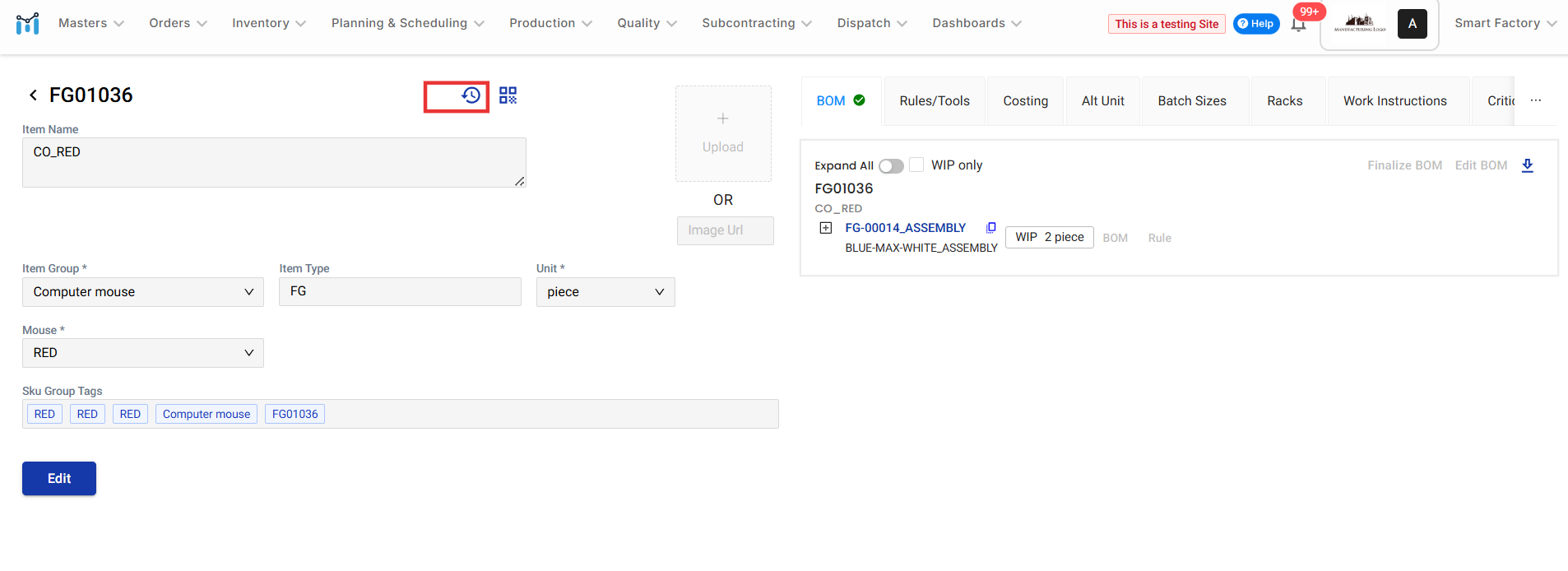Open the Inventory menu
1568x571 pixels.
(268, 23)
